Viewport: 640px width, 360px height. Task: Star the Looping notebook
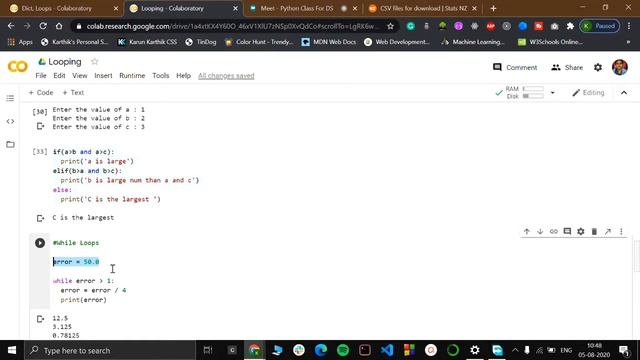click(95, 62)
